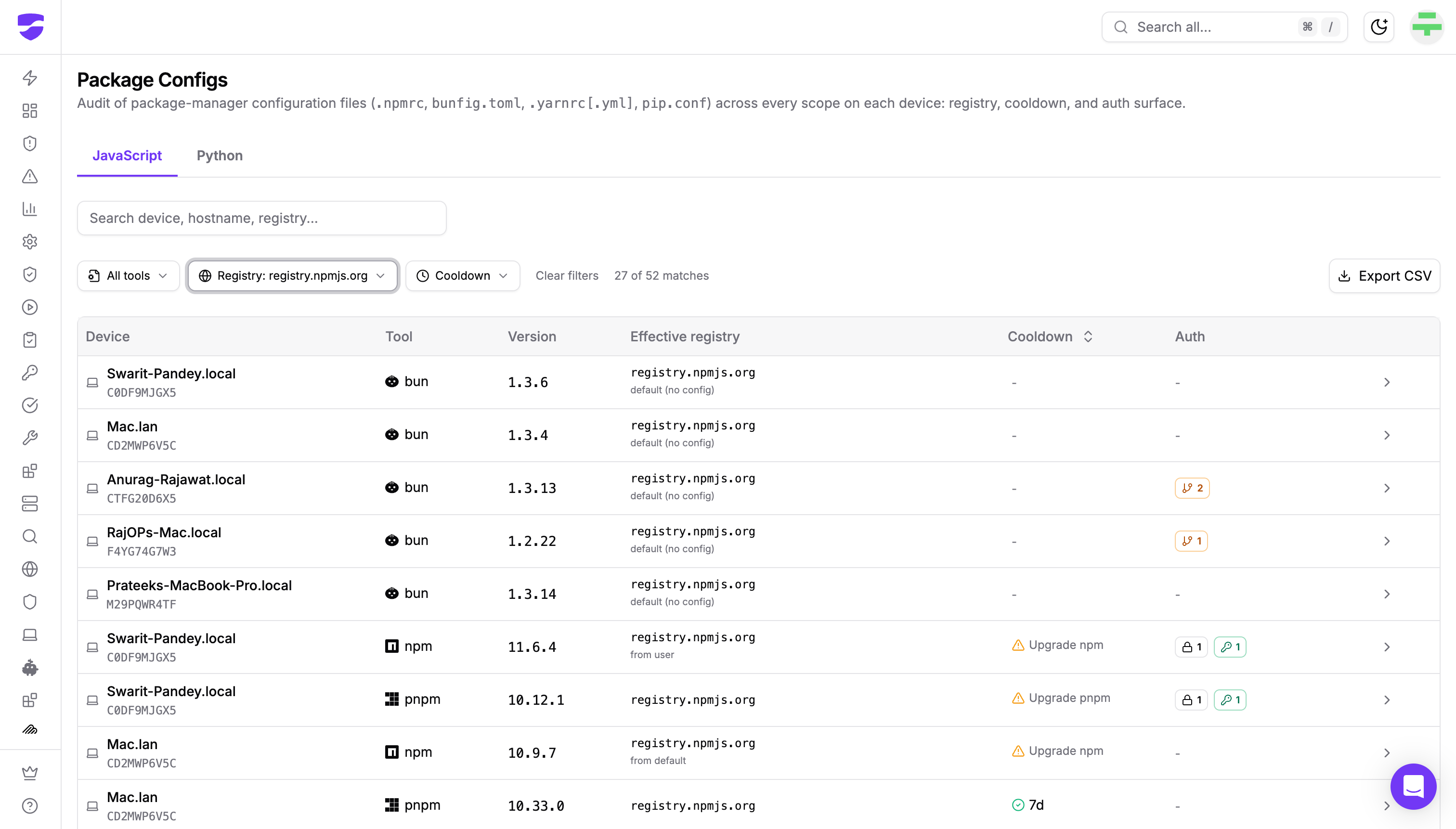Click the Upgrade npm warning for Mac.lan

pyautogui.click(x=1057, y=751)
